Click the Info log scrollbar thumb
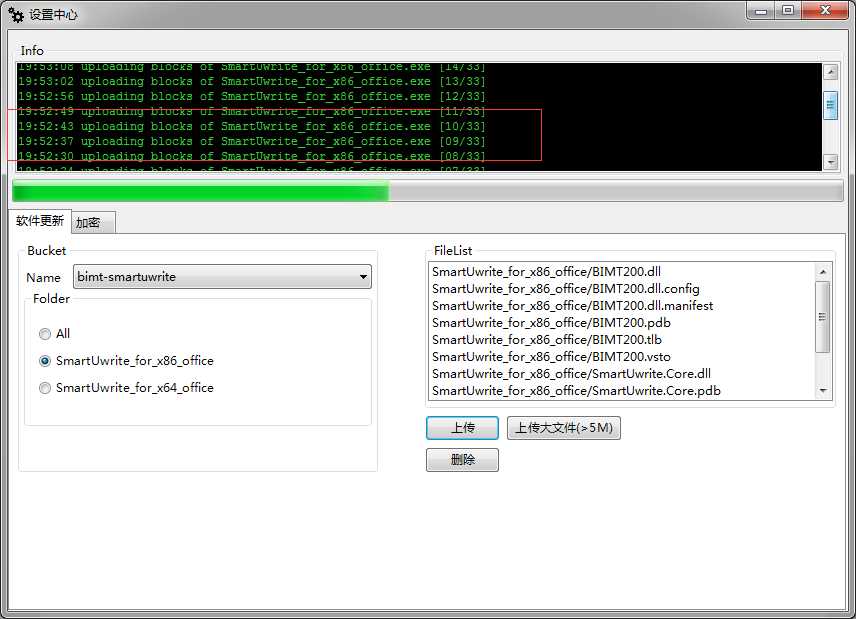The width and height of the screenshot is (856, 619). [x=830, y=105]
